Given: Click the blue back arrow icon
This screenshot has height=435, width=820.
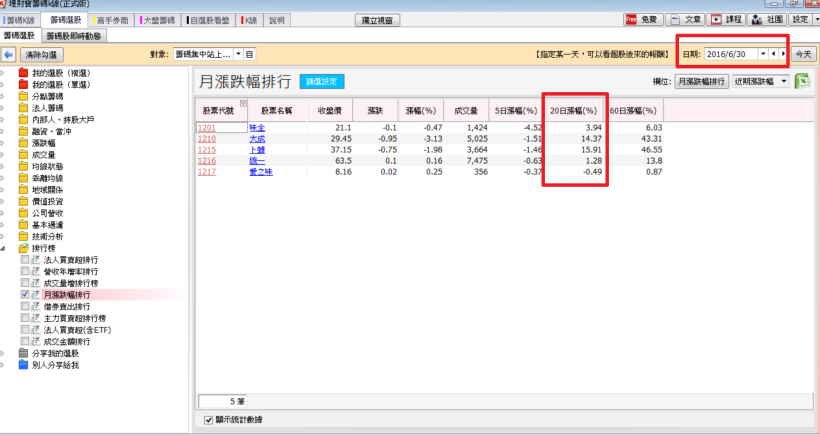Looking at the screenshot, I should [8, 54].
